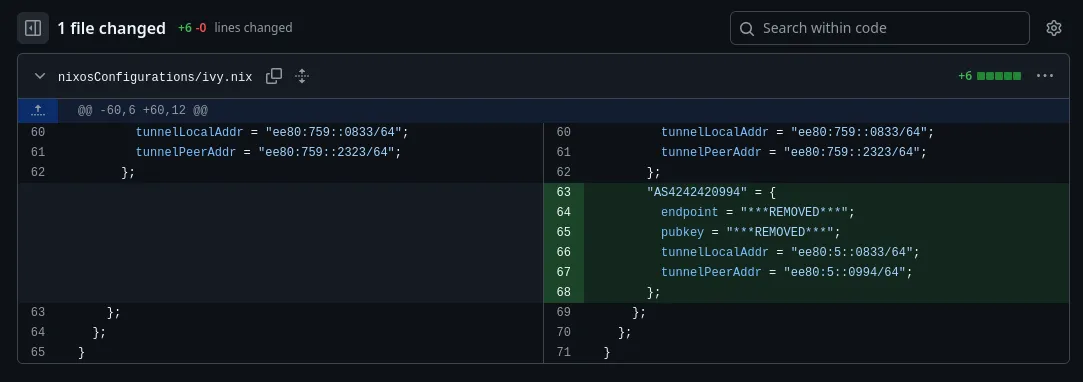Select added line number 67
Screen dimensions: 1083x382
[x=564, y=272]
